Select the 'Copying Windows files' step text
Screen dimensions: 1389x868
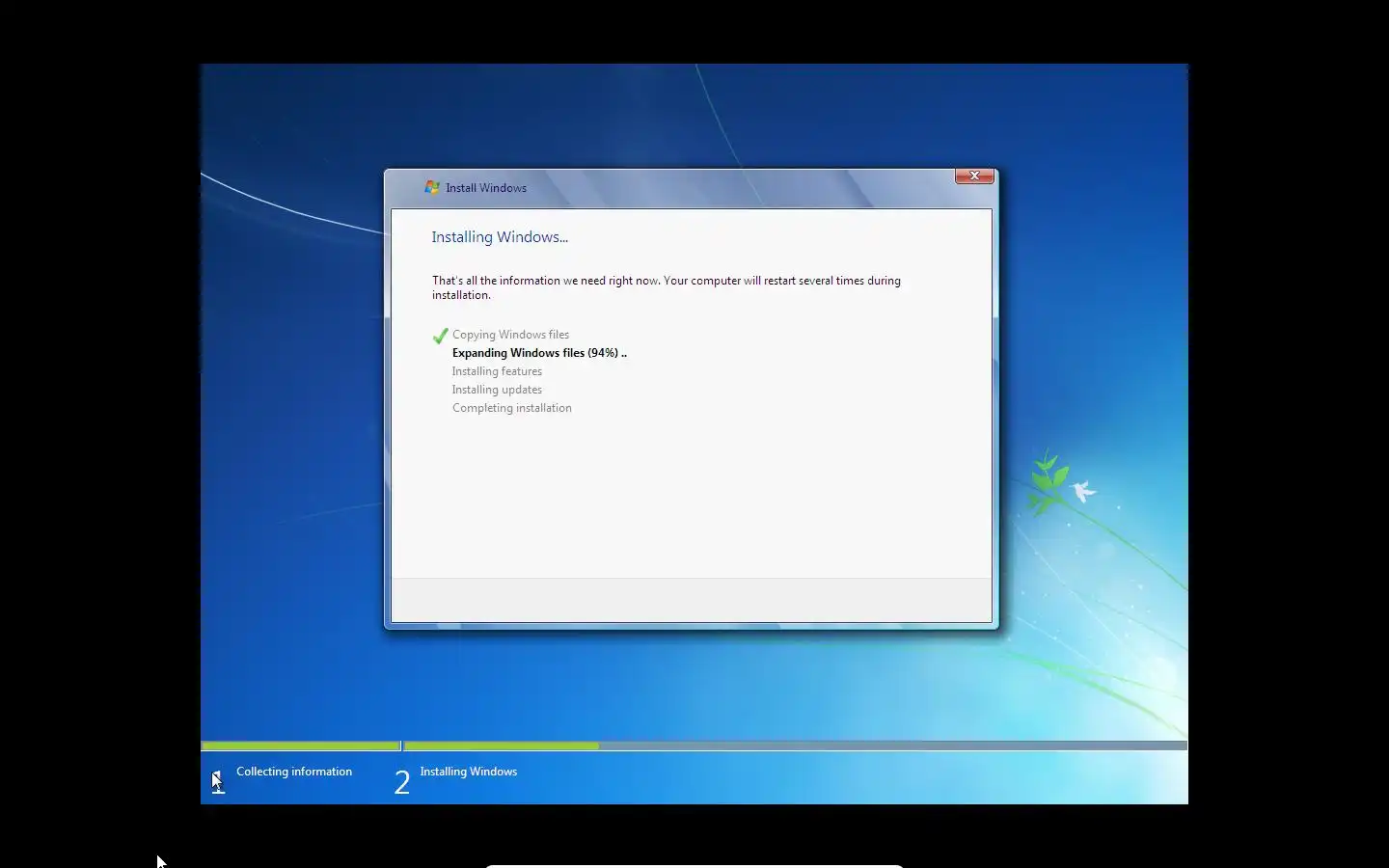coord(510,335)
